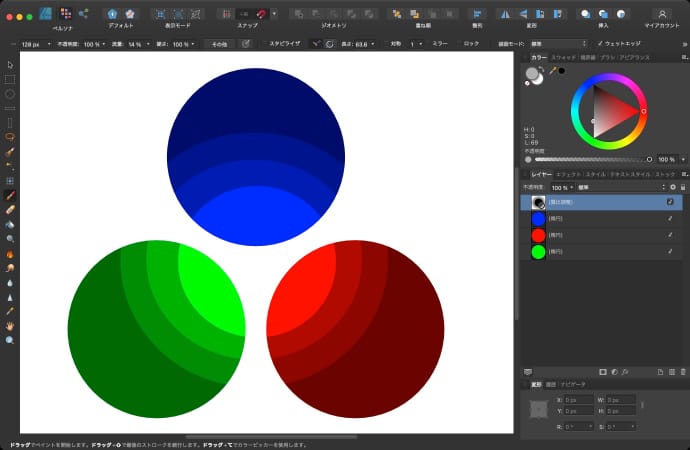
Task: Toggle visibility of the red ellipse layer
Action: (x=671, y=235)
